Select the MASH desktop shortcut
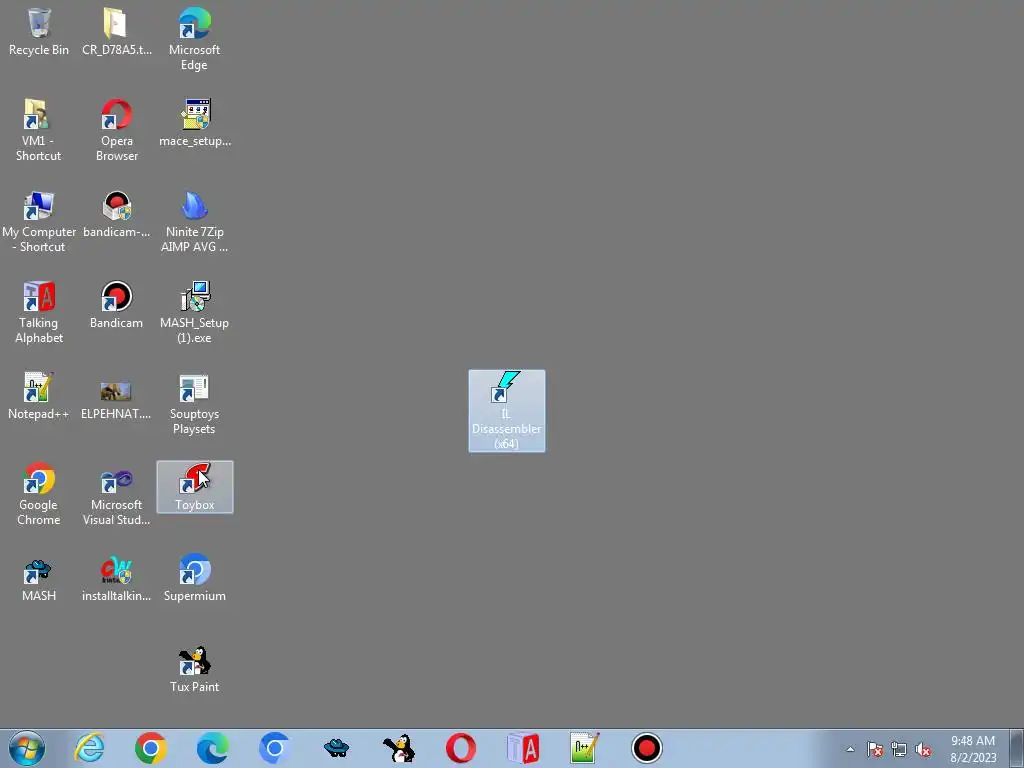Viewport: 1024px width, 768px height. pos(39,578)
